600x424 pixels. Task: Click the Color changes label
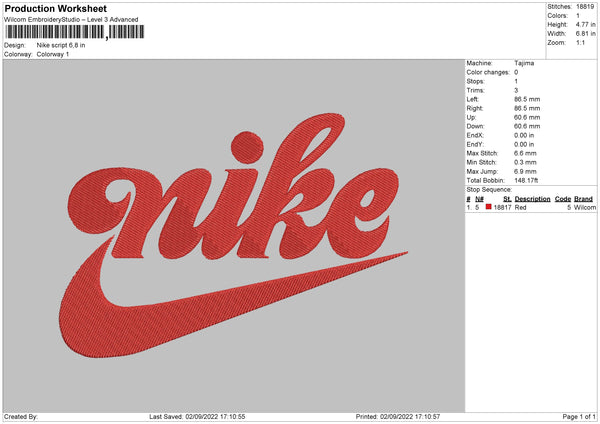(x=488, y=72)
